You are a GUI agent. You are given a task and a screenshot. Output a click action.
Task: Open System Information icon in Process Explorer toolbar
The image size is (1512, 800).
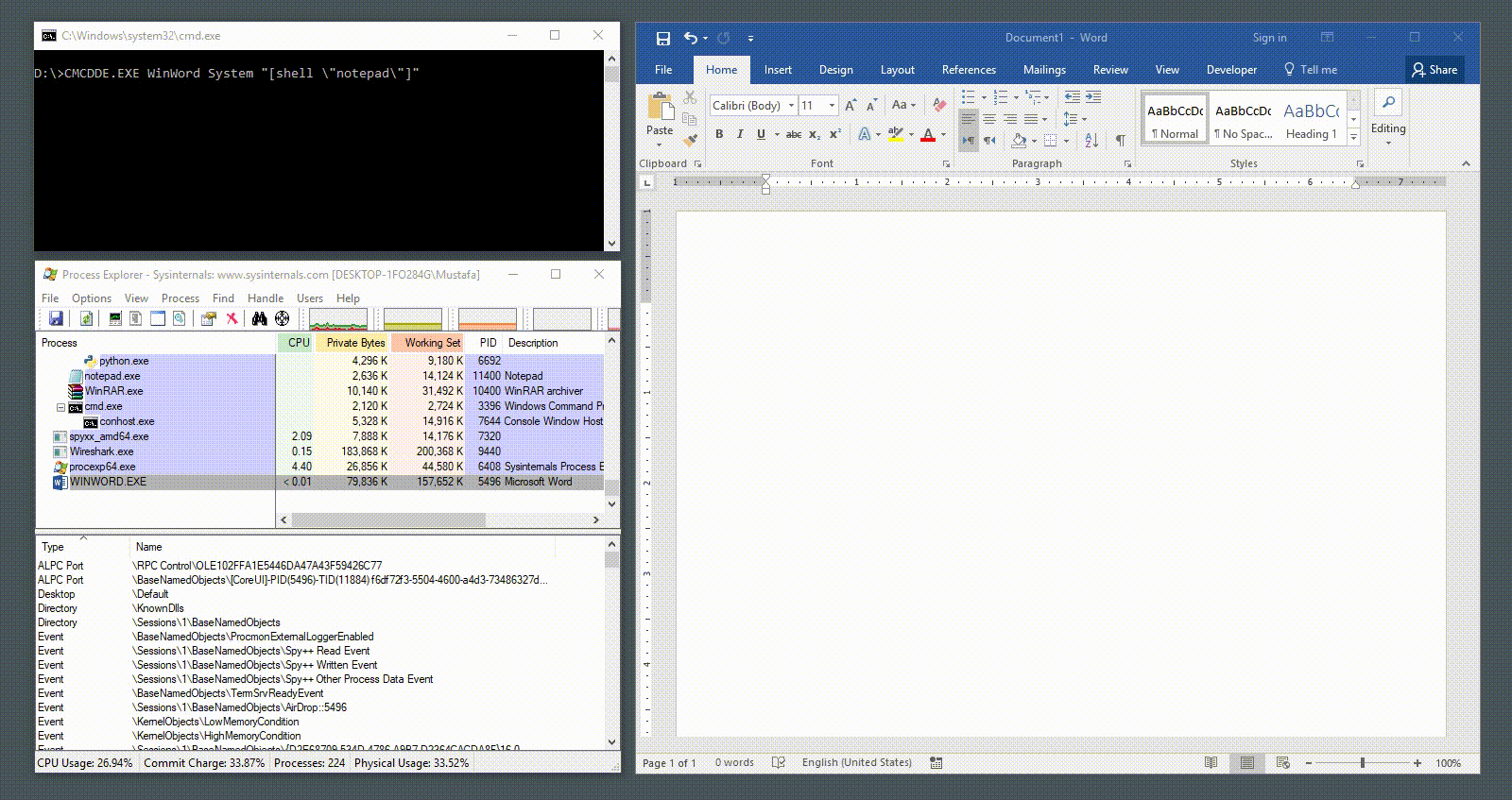(115, 318)
